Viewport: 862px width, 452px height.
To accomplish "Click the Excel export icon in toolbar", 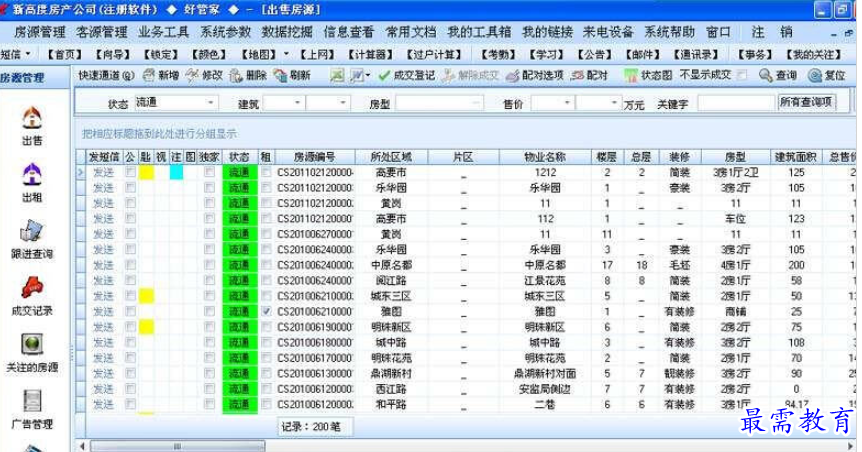I will (337, 75).
